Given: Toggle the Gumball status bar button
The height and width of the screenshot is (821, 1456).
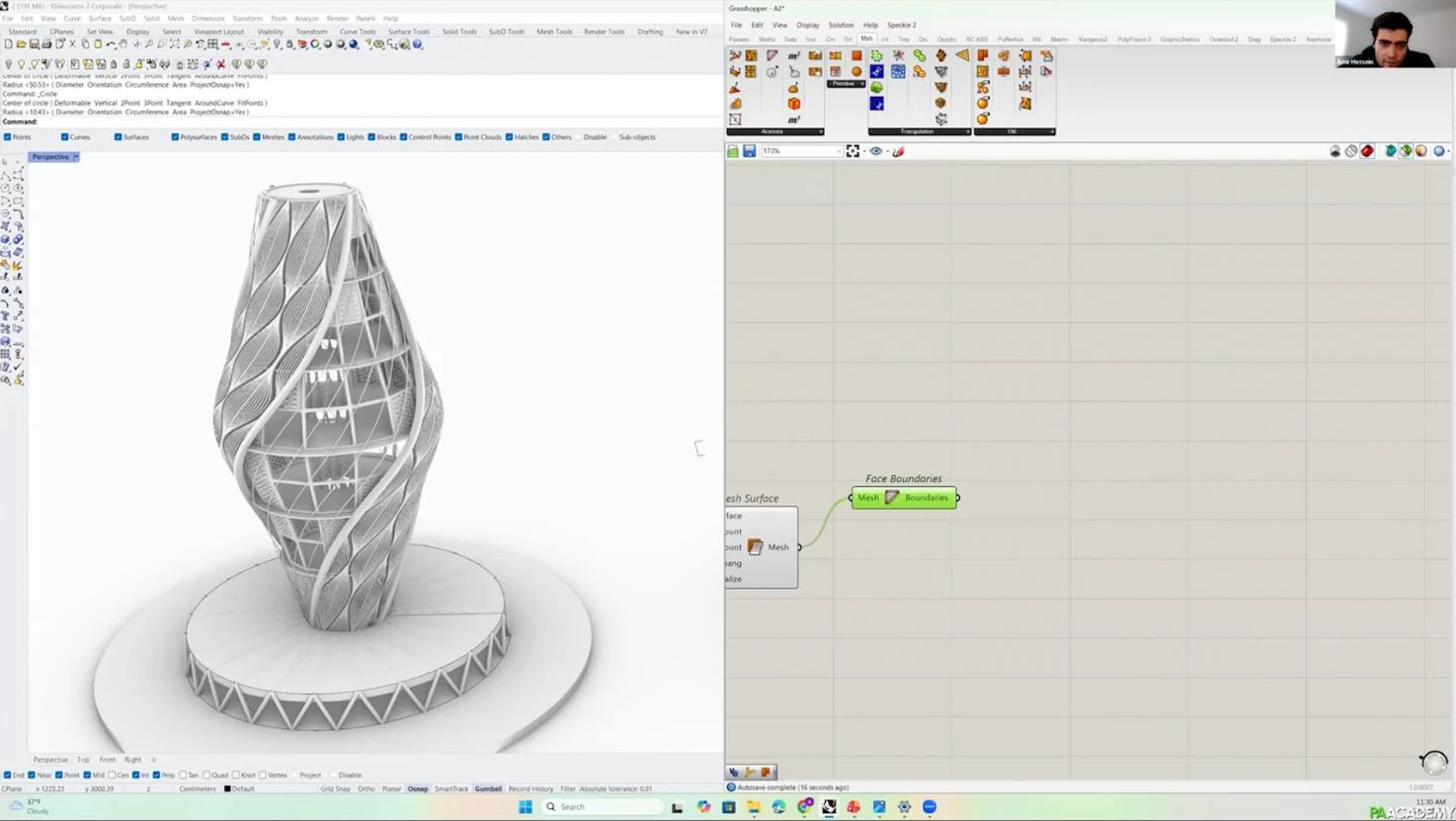Looking at the screenshot, I should click(488, 789).
